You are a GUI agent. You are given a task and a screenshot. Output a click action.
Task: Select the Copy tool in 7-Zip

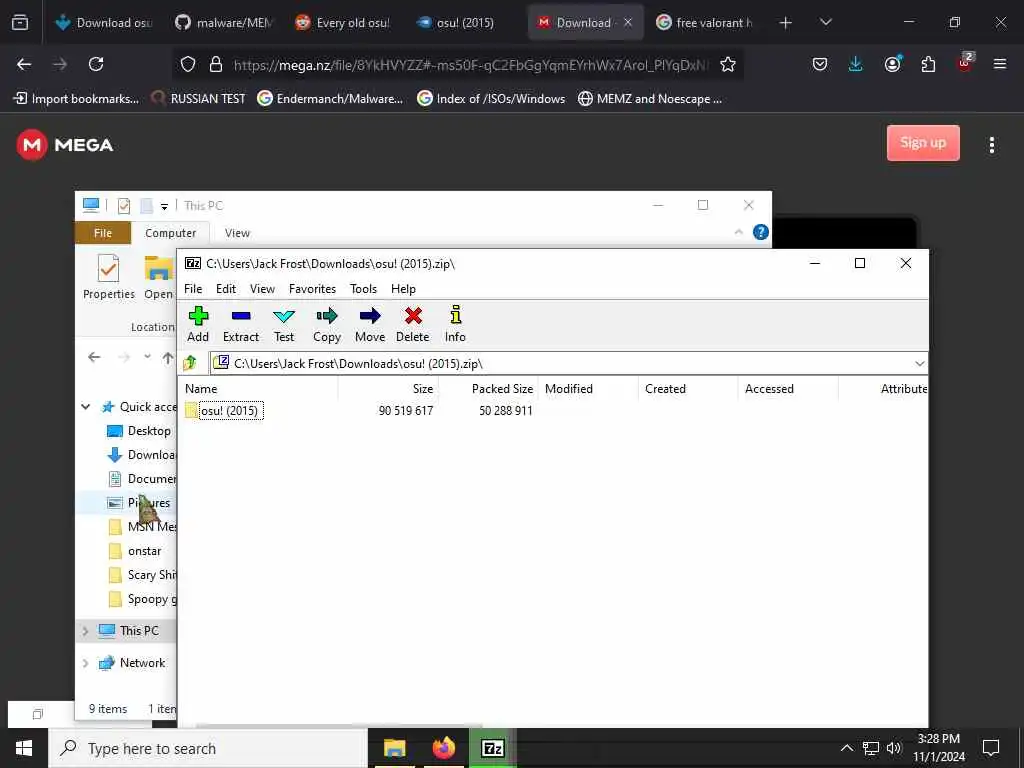pos(327,324)
